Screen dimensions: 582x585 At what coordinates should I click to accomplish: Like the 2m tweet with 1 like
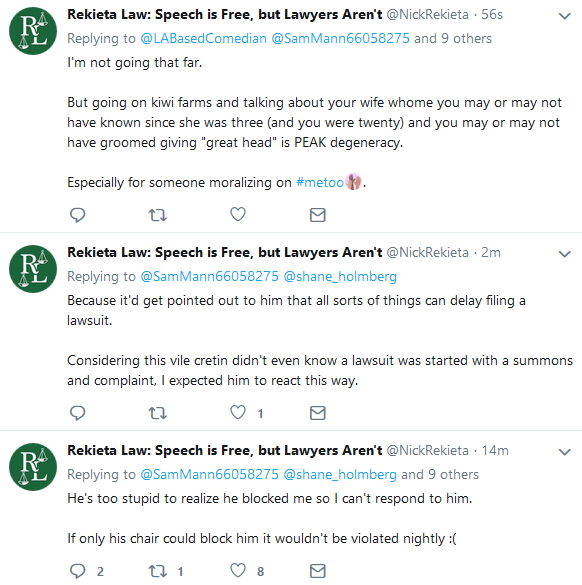click(238, 412)
